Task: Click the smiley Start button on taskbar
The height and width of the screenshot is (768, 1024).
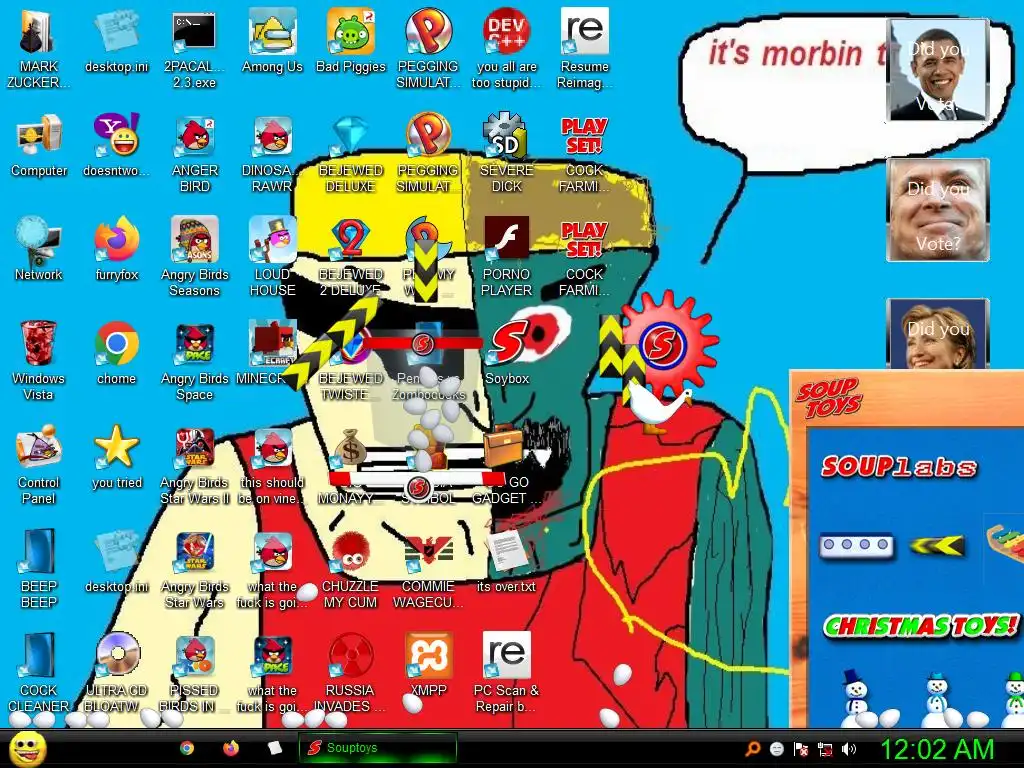Action: click(x=27, y=748)
